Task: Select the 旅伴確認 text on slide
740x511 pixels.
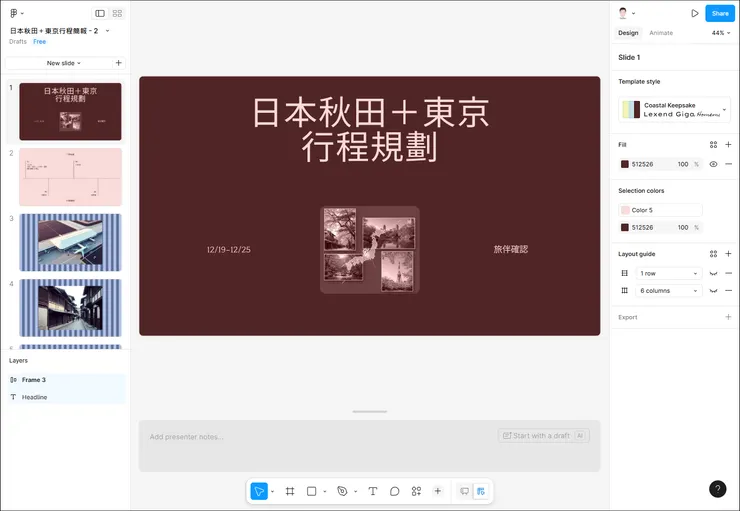Action: point(511,249)
